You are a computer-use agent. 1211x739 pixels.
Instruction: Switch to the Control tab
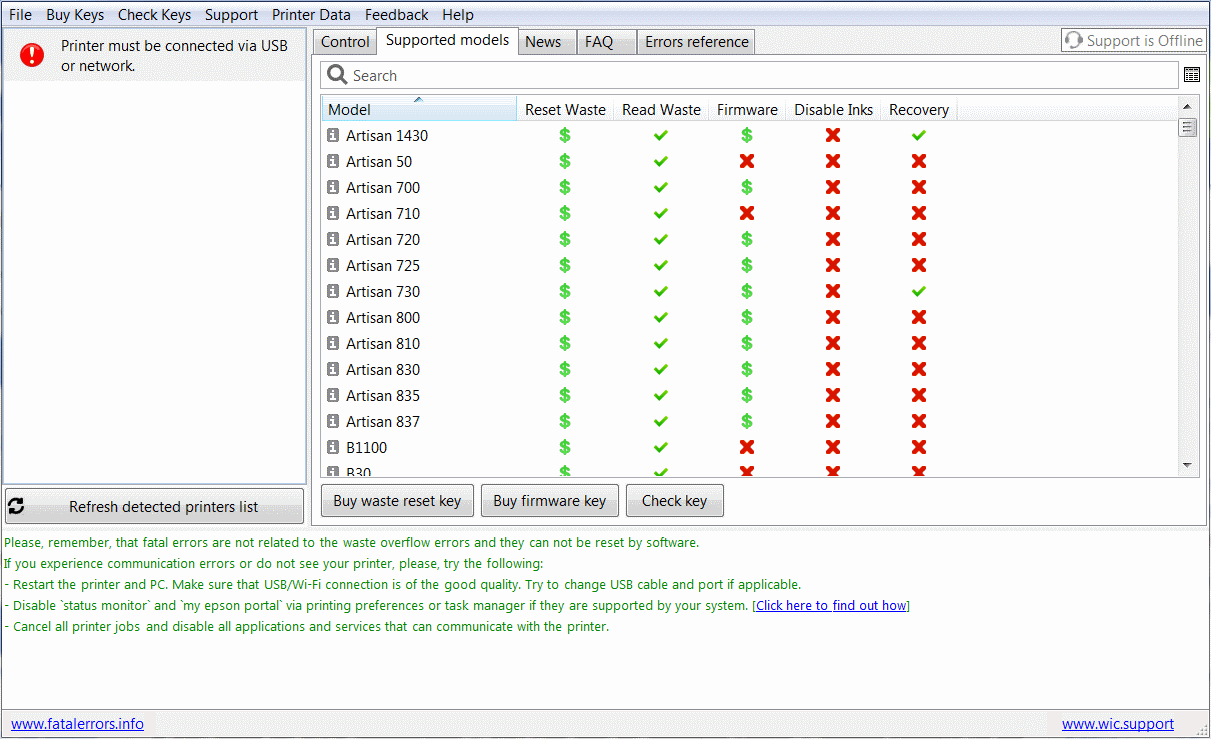[345, 42]
